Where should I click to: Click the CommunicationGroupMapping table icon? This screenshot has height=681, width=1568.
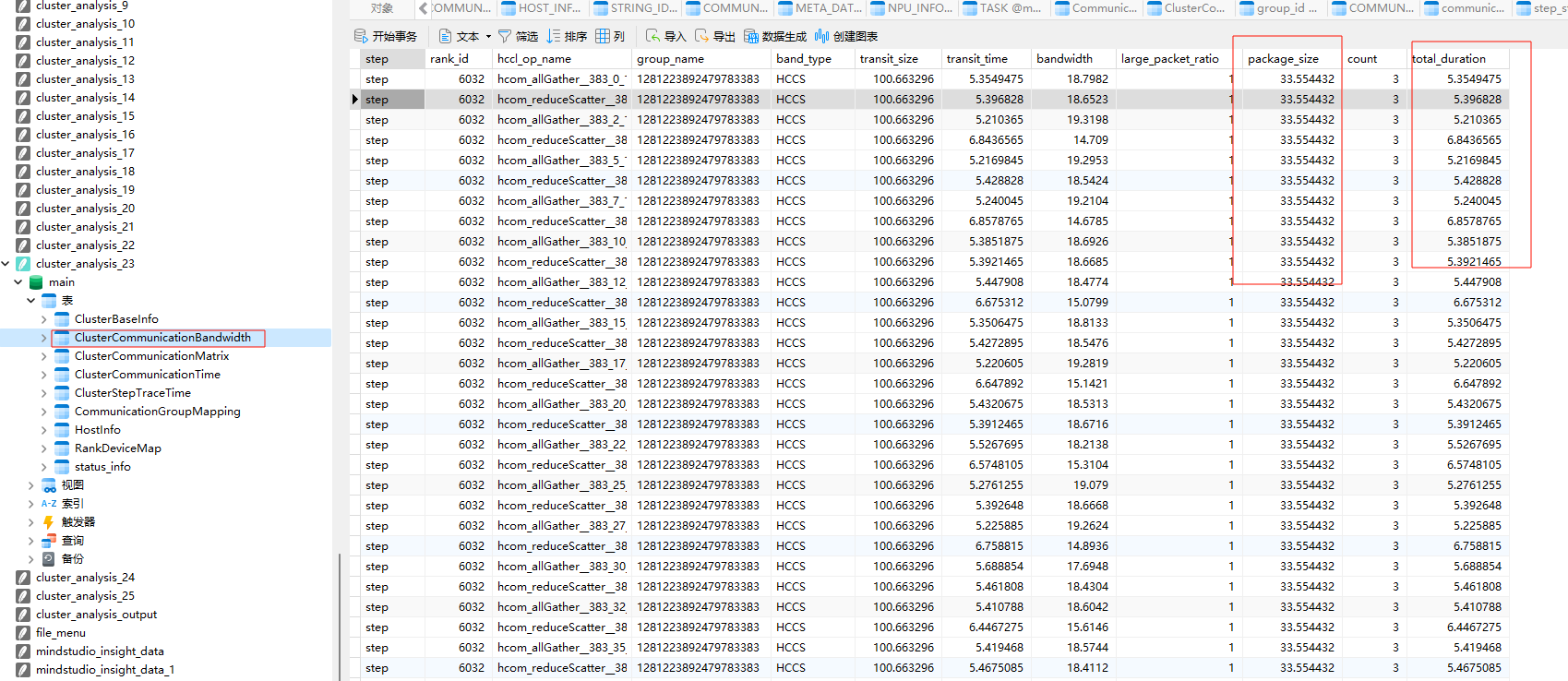(62, 412)
